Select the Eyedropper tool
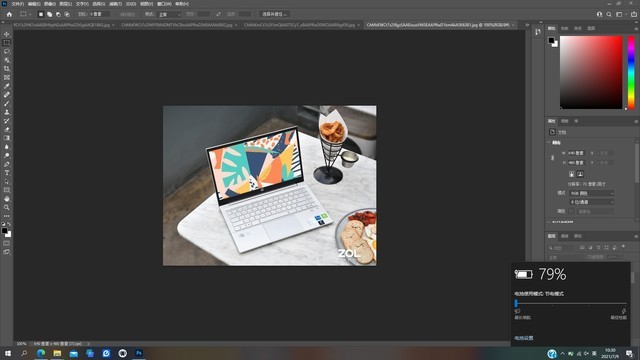The image size is (640, 360). tap(7, 86)
